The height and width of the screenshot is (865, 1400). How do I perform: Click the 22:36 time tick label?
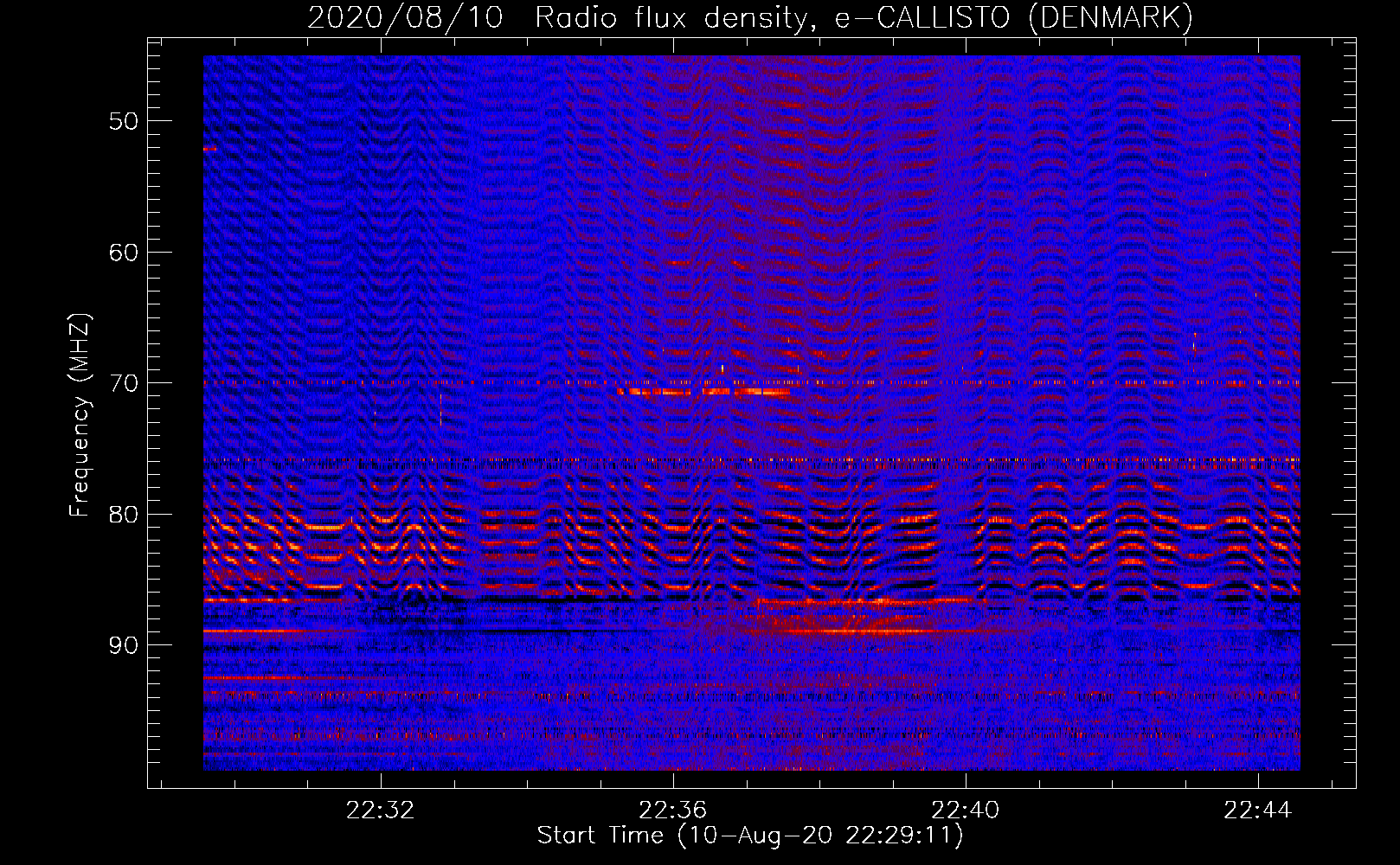pyautogui.click(x=672, y=811)
